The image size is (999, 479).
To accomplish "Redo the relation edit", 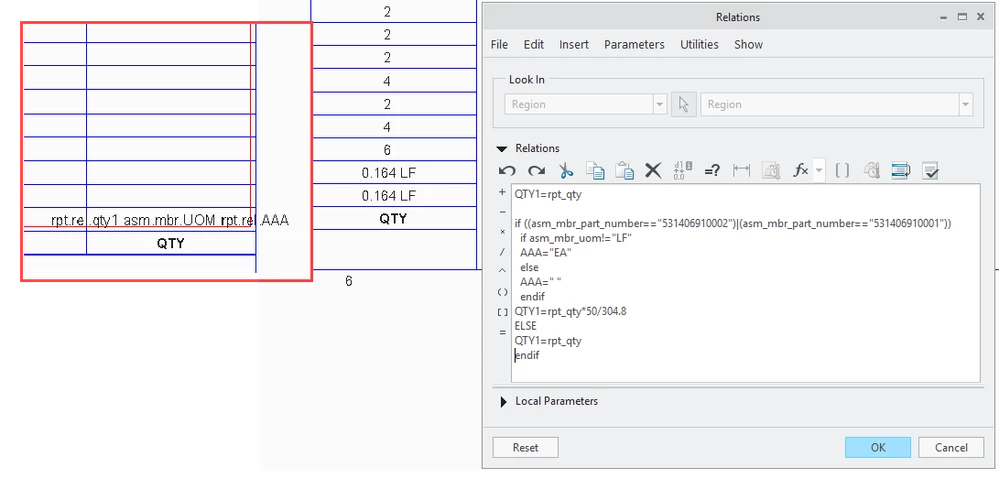I will tap(536, 170).
